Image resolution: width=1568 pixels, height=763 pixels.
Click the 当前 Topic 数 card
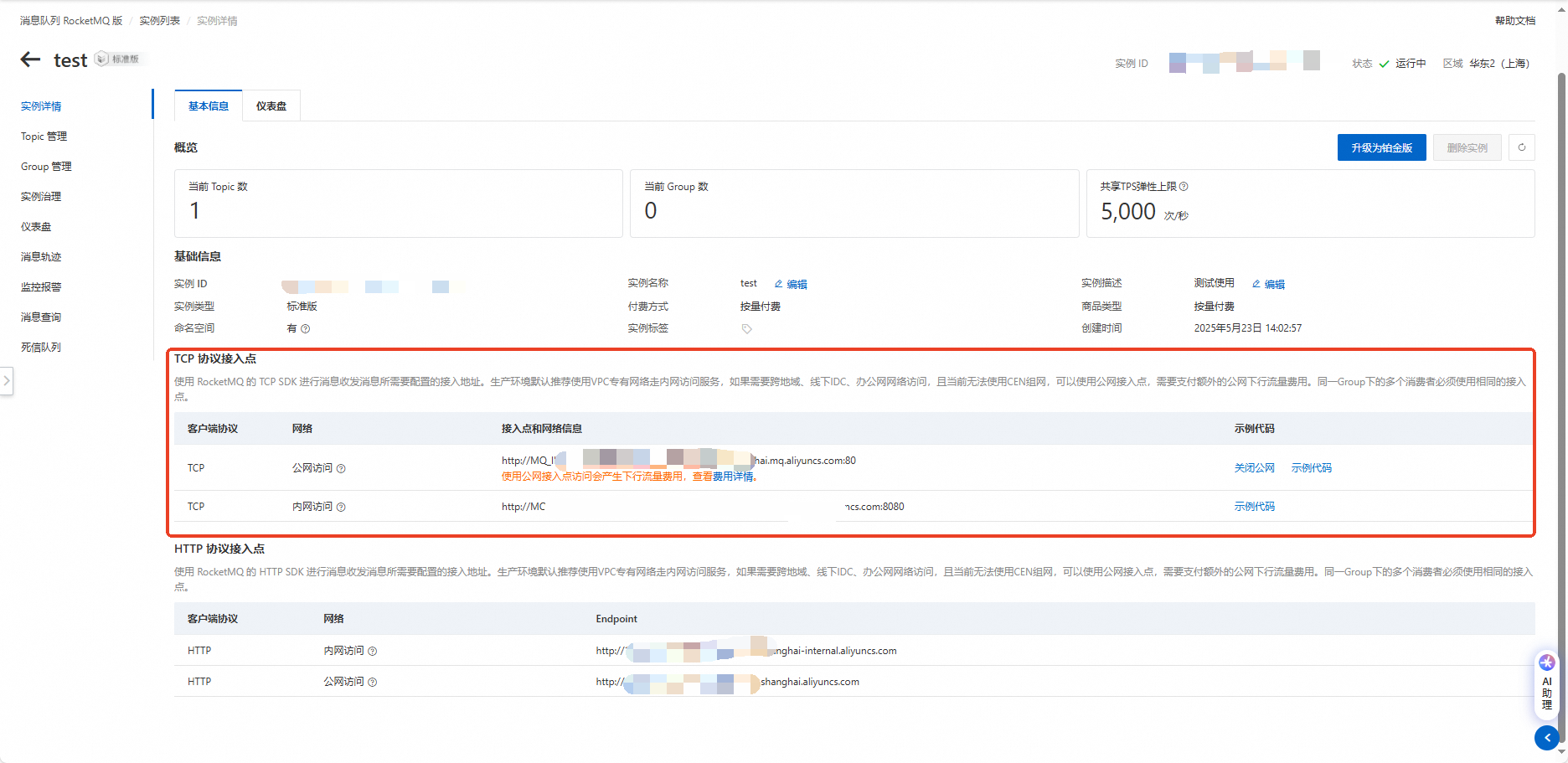[399, 204]
